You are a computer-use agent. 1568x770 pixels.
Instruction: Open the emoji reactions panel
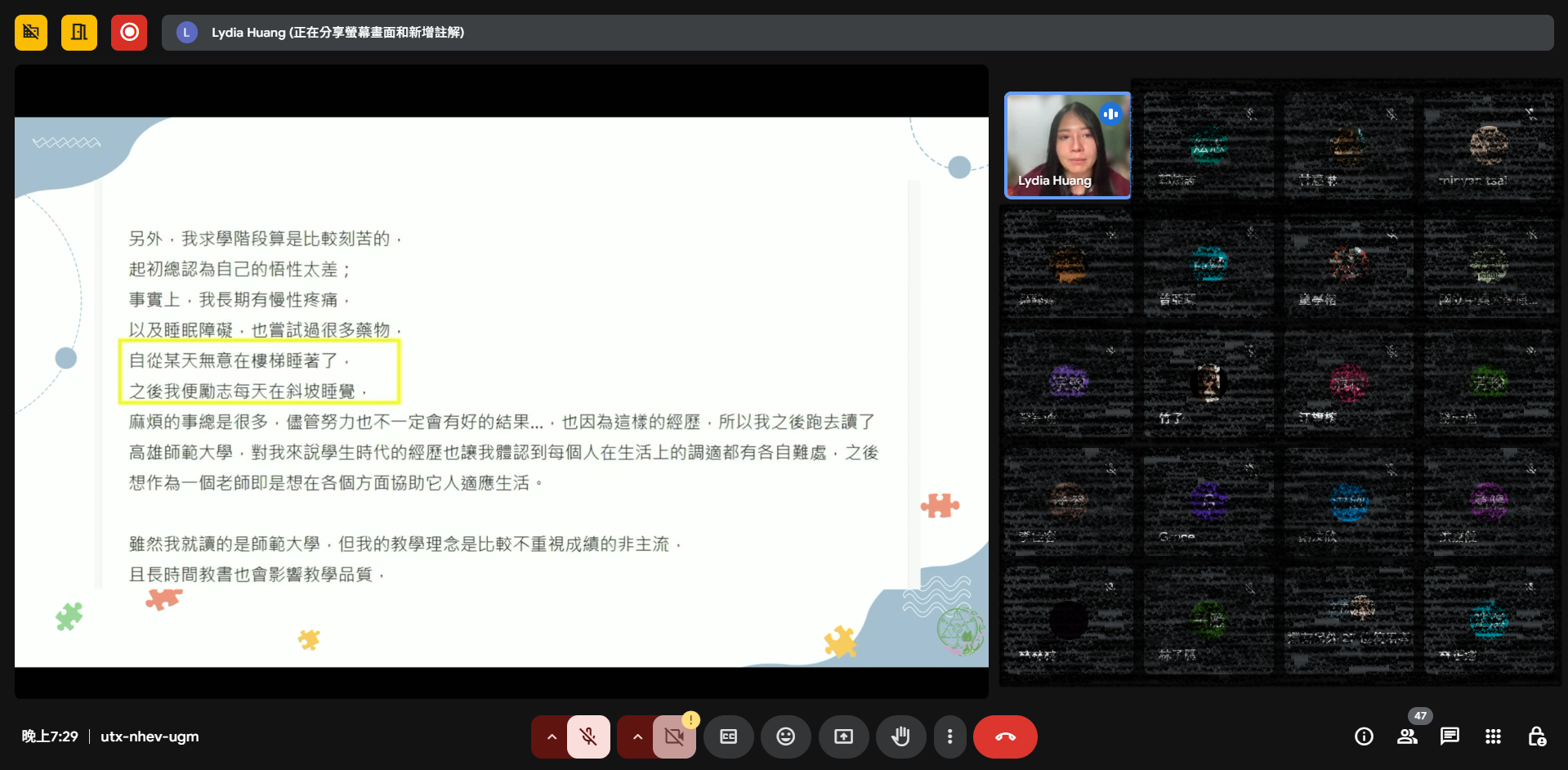(785, 736)
